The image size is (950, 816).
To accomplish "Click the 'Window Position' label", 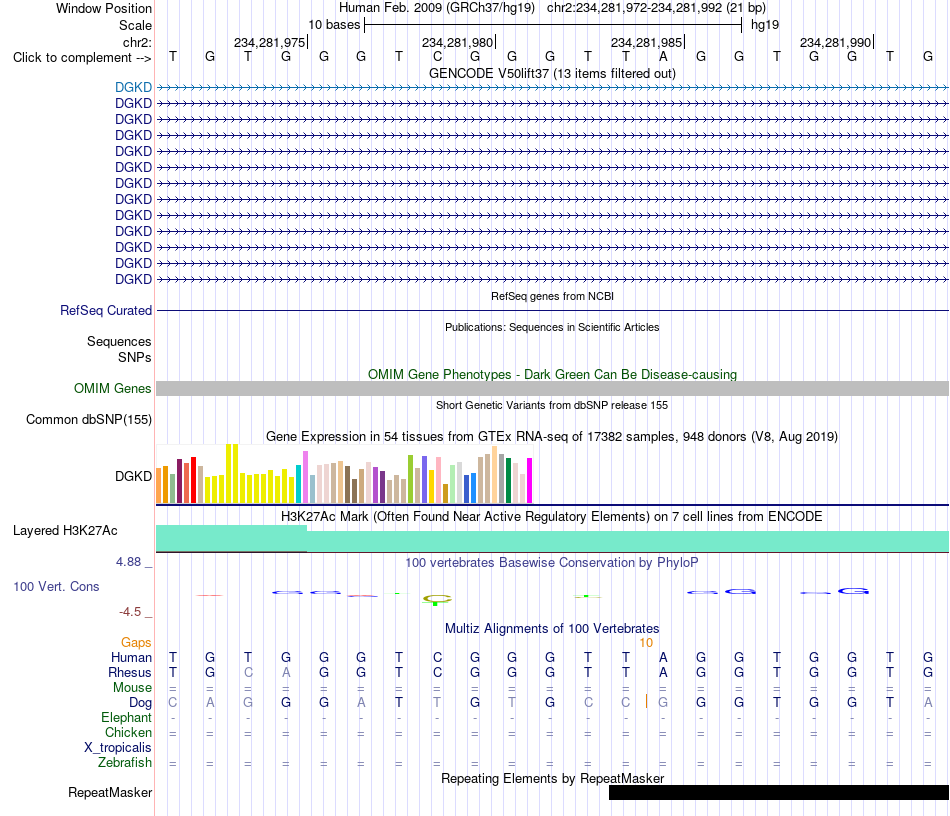I will (x=104, y=8).
